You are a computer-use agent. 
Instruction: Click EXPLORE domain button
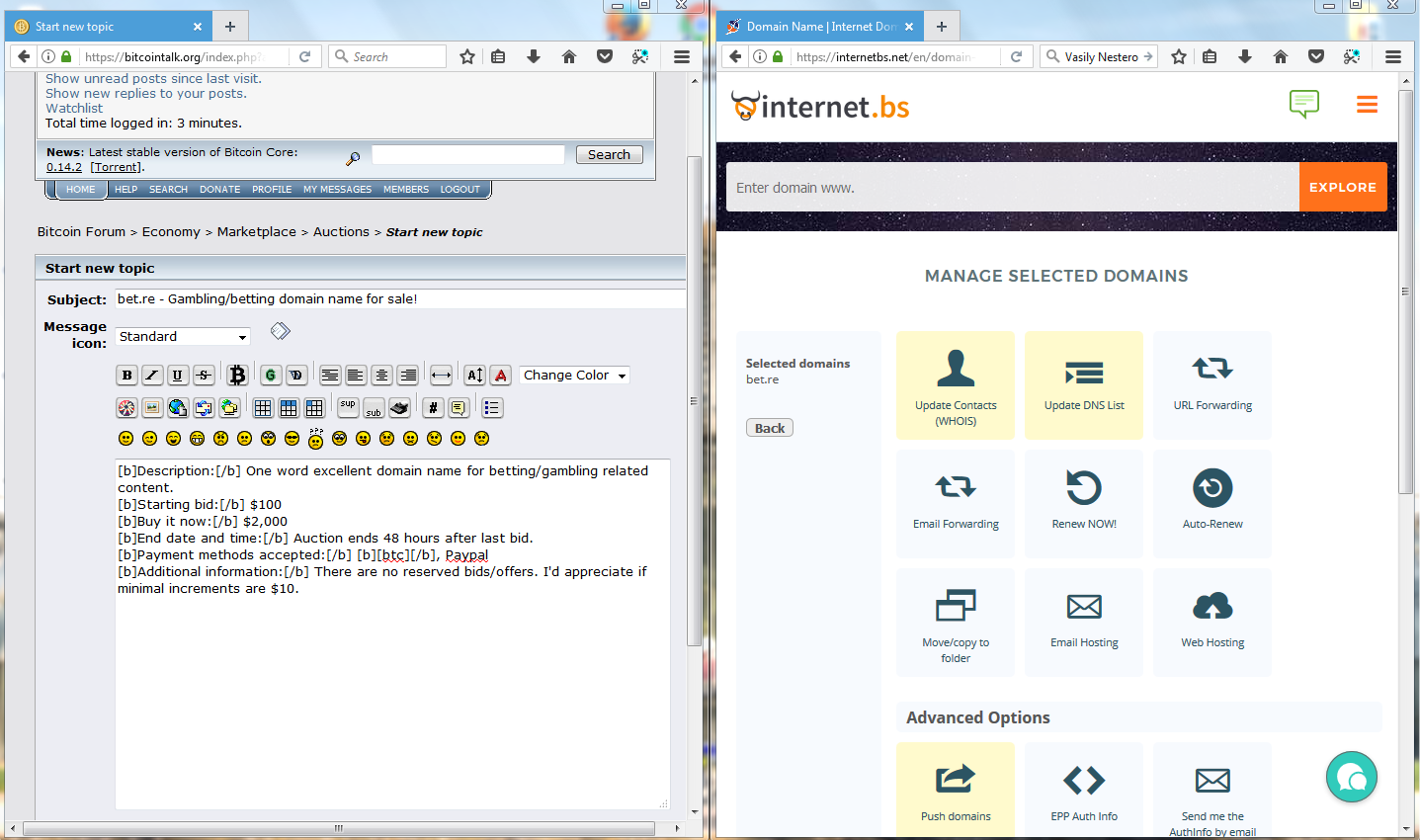(1343, 187)
